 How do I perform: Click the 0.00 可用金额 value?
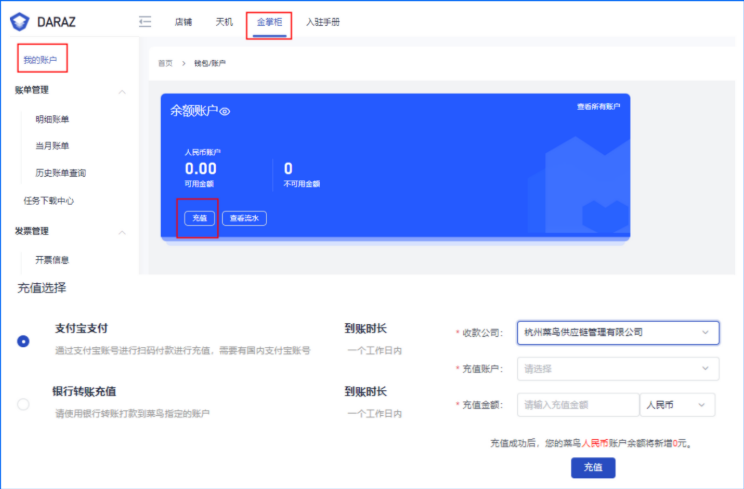[201, 168]
